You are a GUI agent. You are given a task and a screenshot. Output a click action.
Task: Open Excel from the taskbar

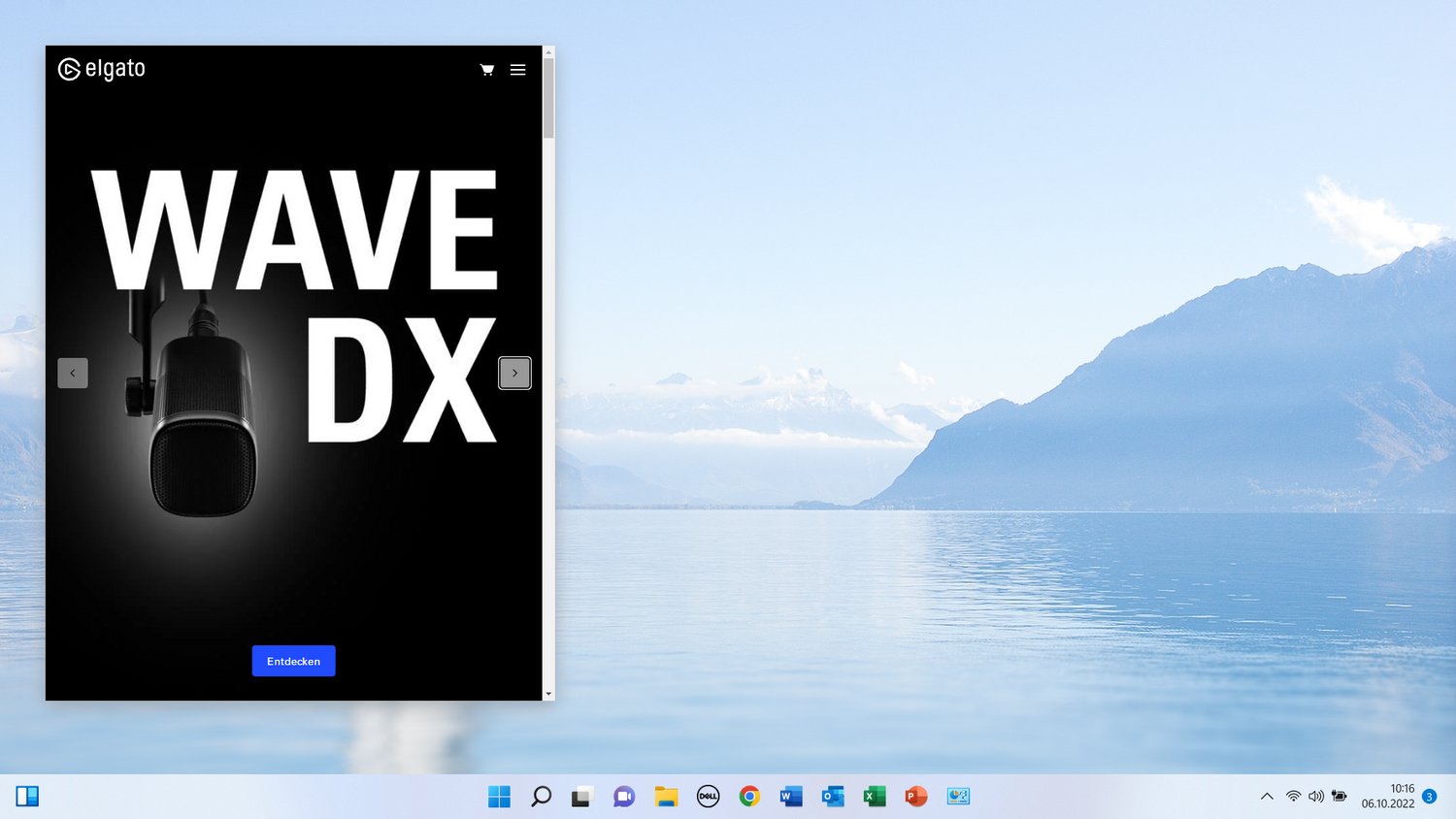[874, 796]
